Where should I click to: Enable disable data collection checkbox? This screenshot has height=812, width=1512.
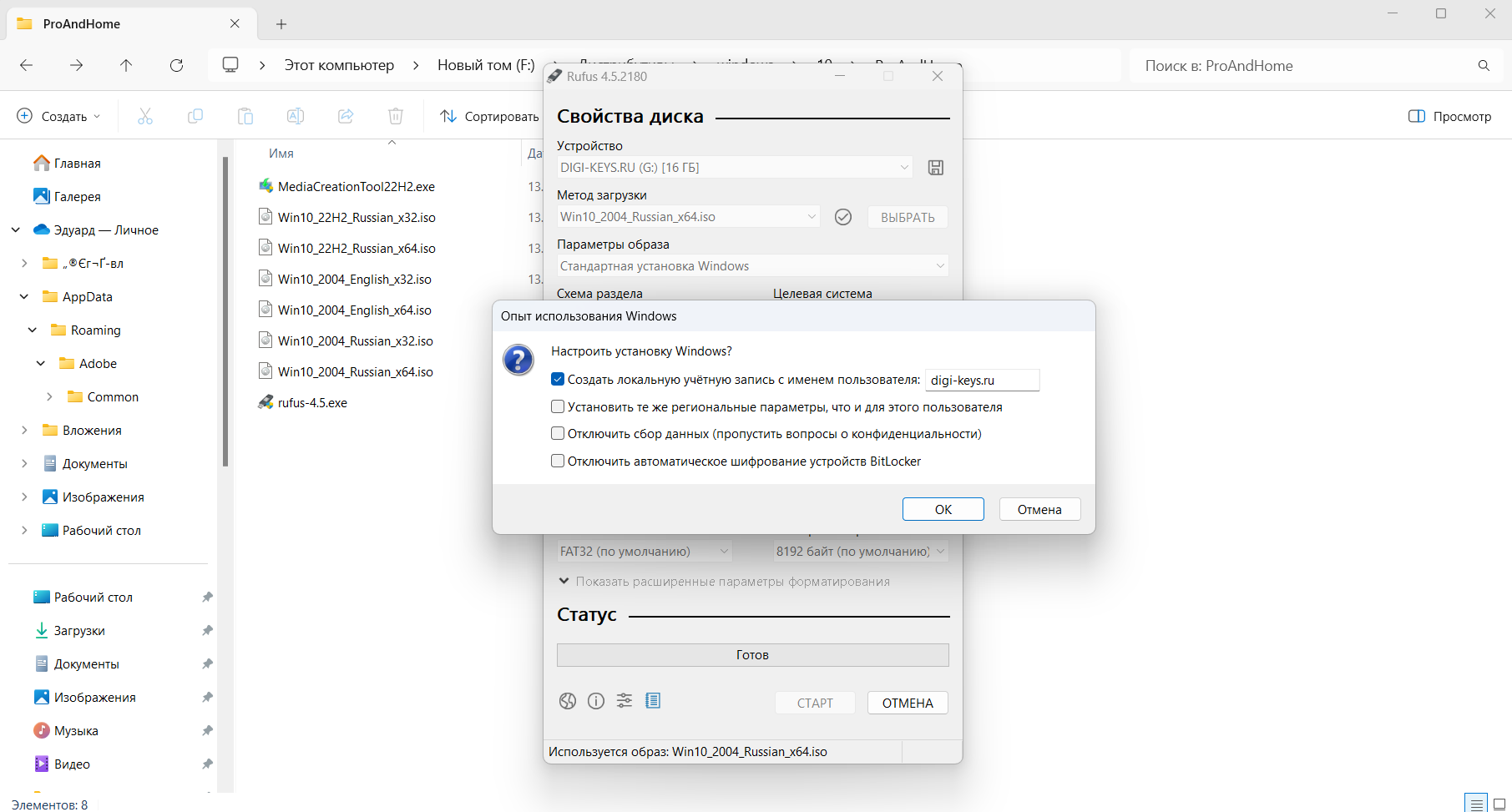(558, 434)
